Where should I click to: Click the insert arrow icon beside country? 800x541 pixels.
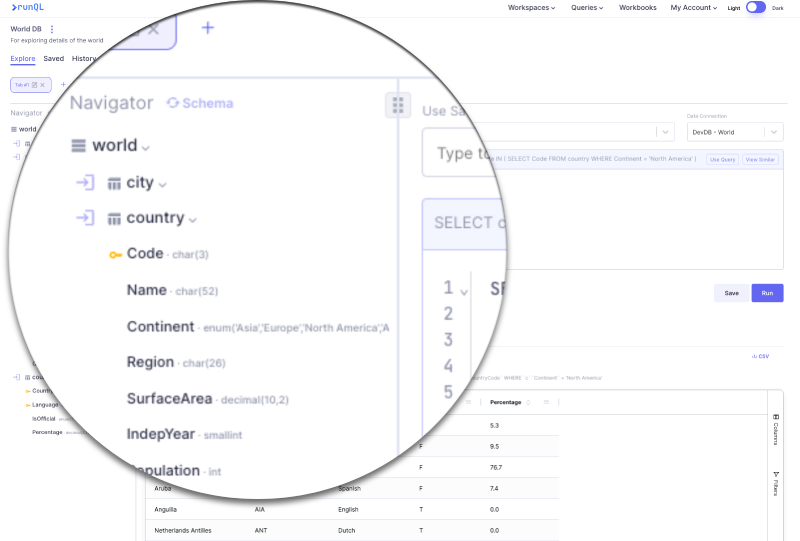coord(86,218)
